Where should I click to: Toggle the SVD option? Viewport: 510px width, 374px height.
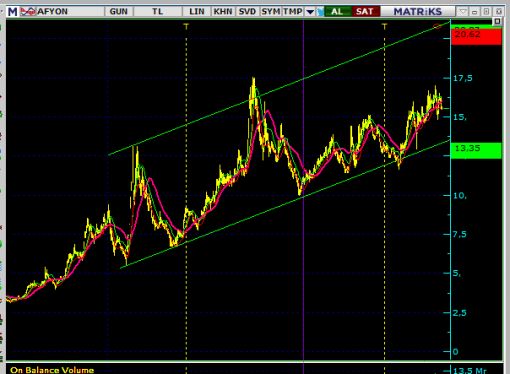tap(247, 12)
